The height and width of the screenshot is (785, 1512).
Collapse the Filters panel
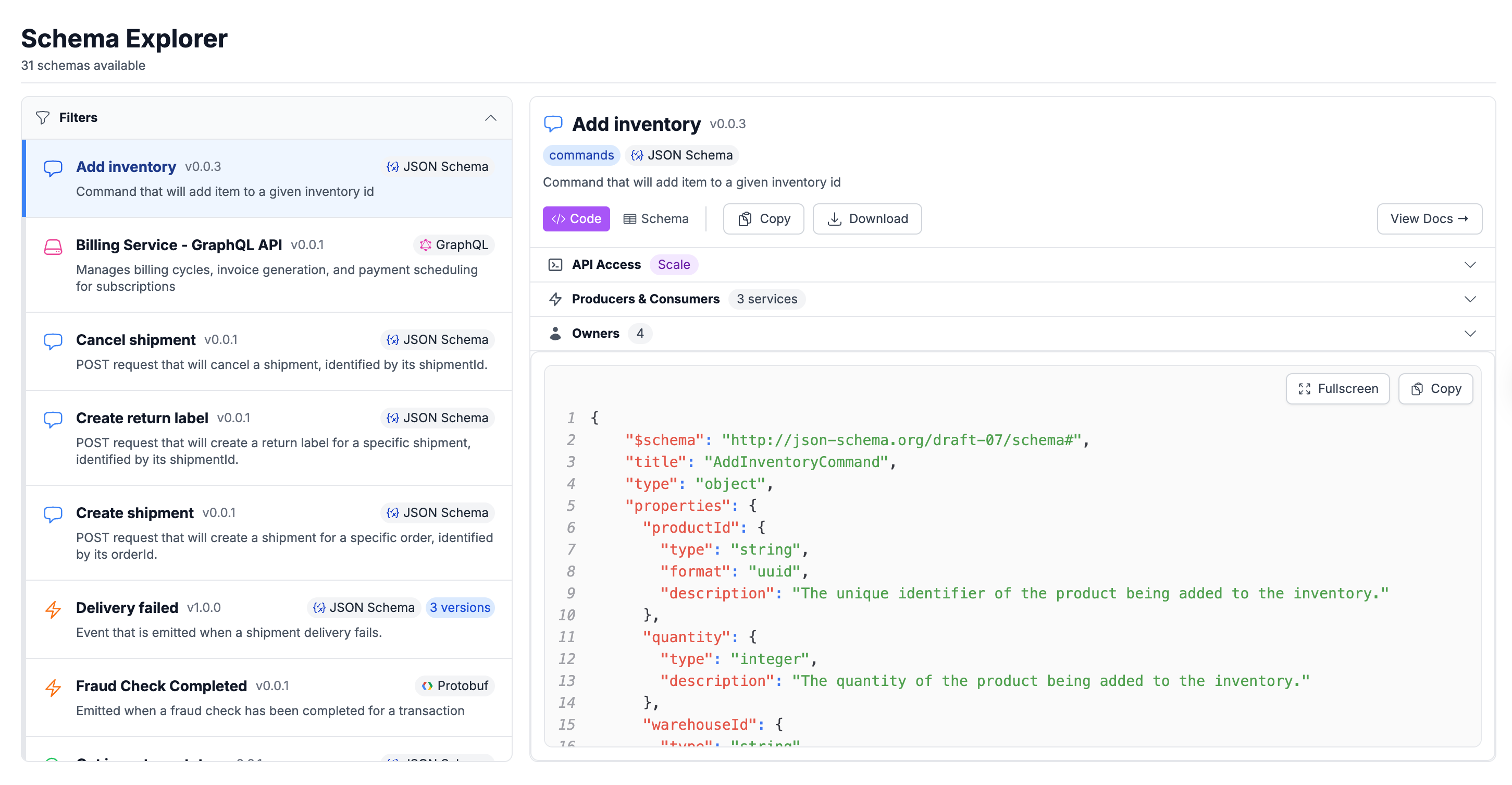click(491, 117)
